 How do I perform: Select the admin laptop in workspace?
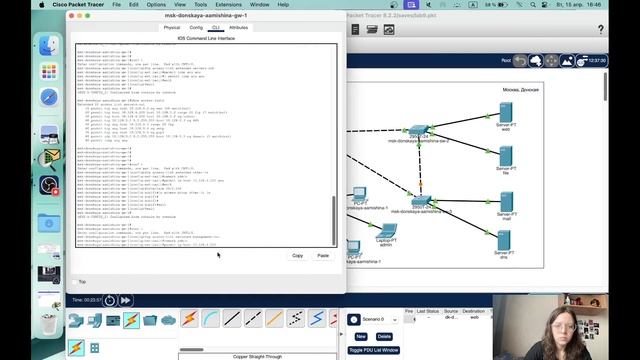point(387,231)
